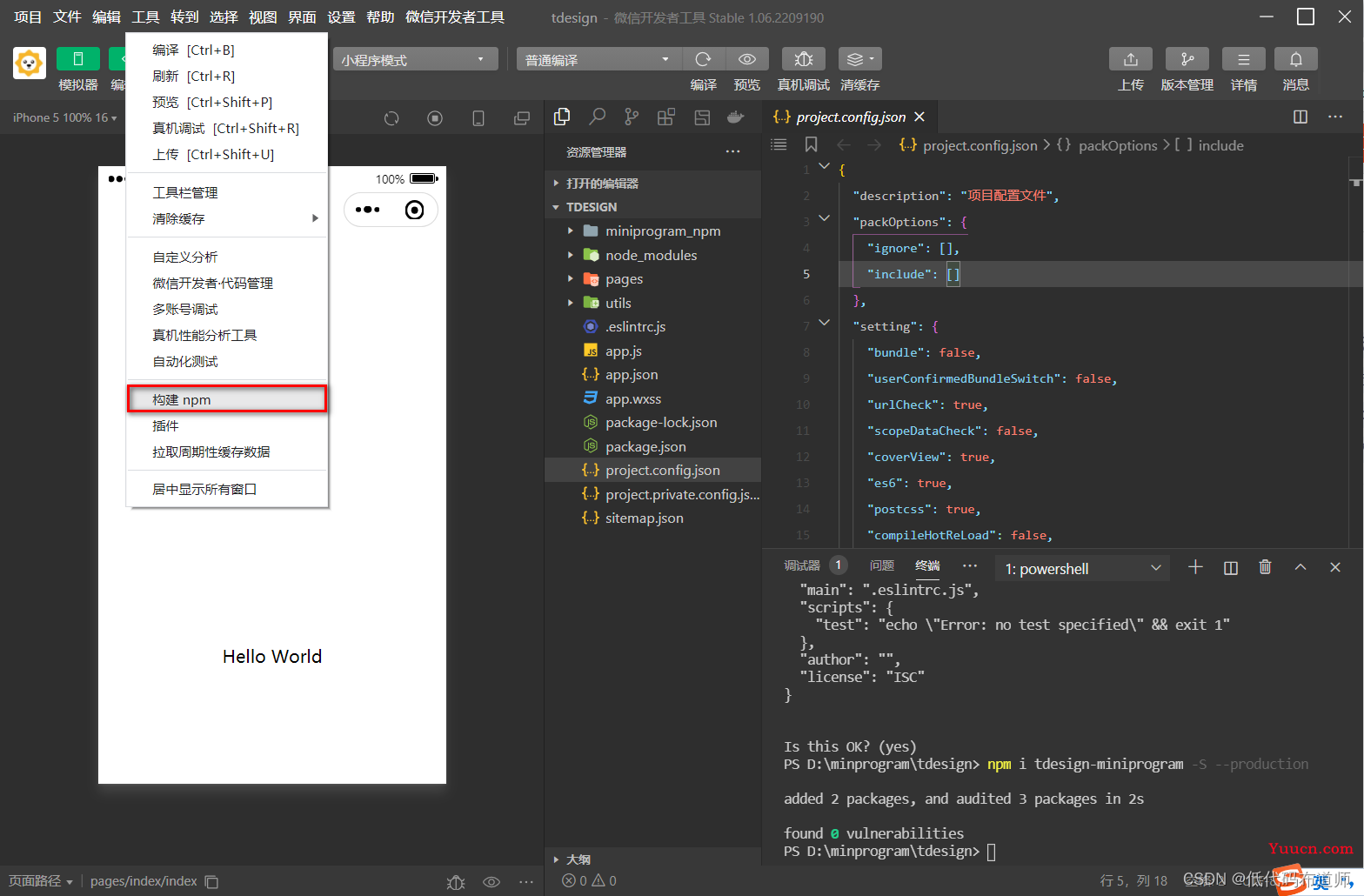
Task: Click the 真机调试 bug icon in the toolbar
Action: point(804,59)
